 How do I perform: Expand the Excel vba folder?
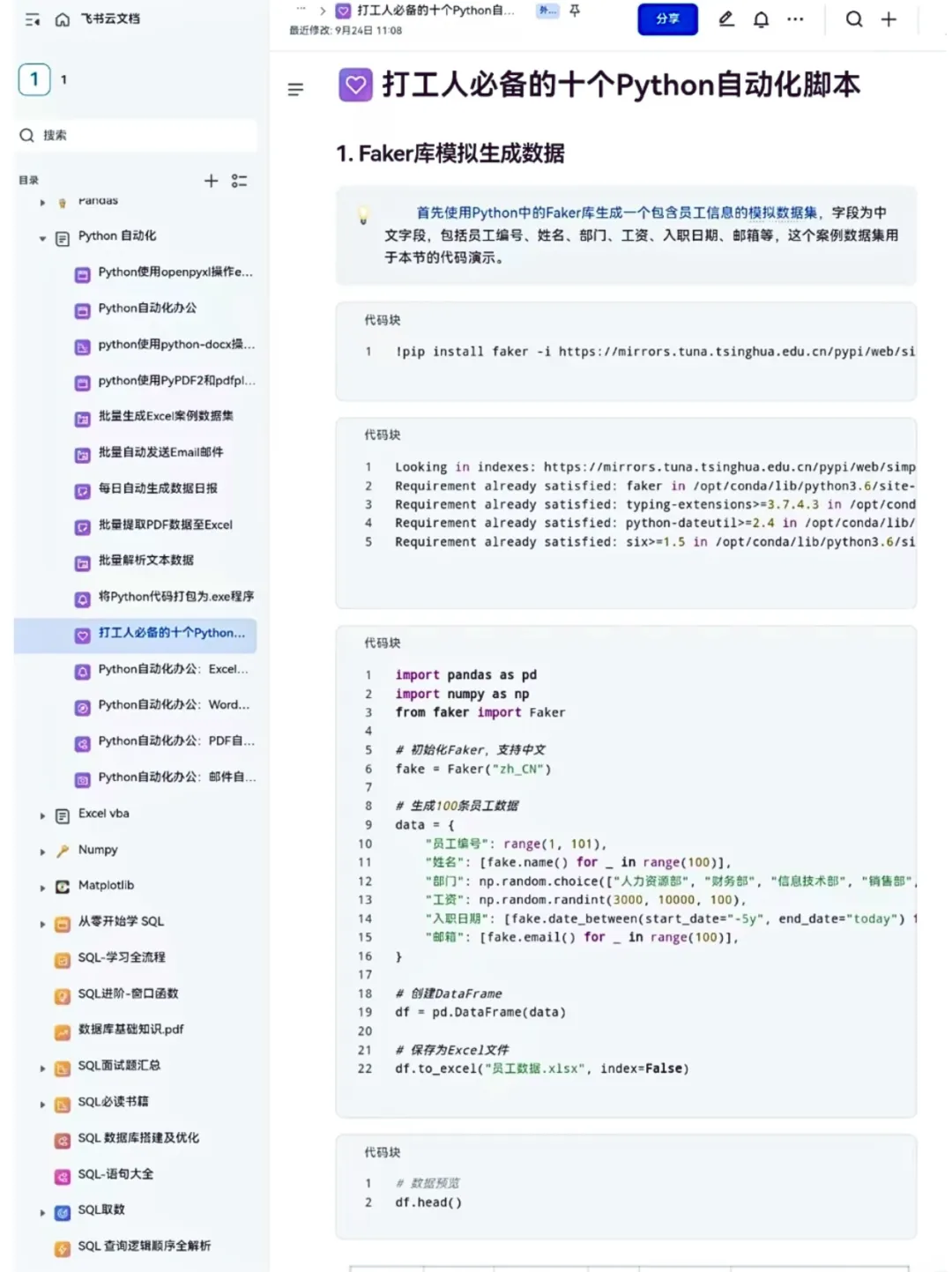pyautogui.click(x=42, y=815)
